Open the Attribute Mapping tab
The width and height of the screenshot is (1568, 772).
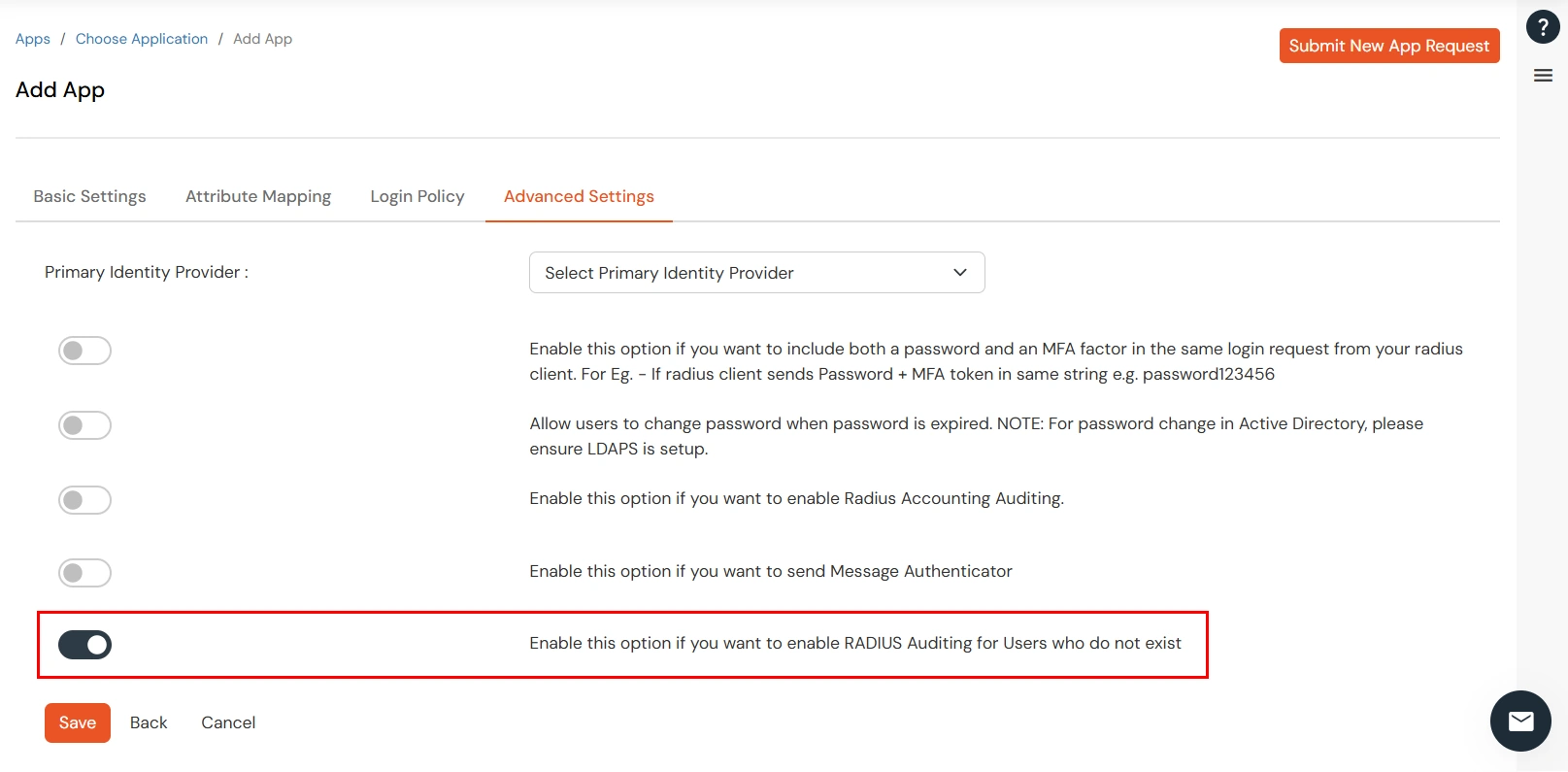[257, 195]
